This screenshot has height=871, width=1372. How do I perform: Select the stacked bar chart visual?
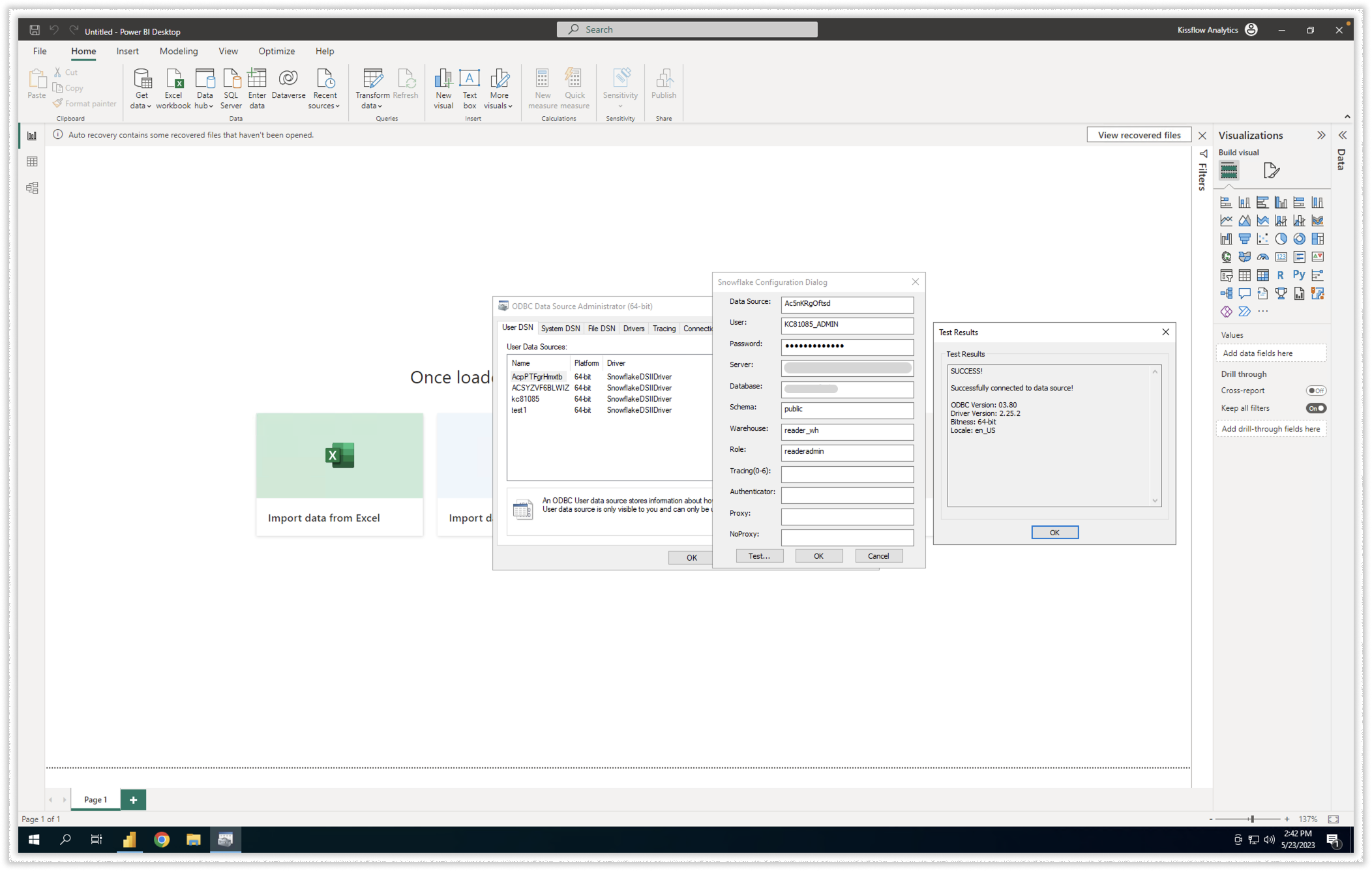pyautogui.click(x=1226, y=202)
